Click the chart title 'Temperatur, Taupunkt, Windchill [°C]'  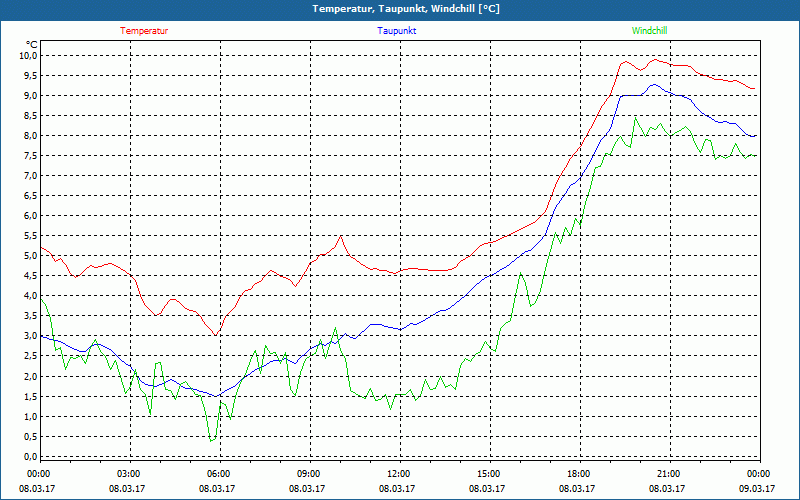pos(406,9)
